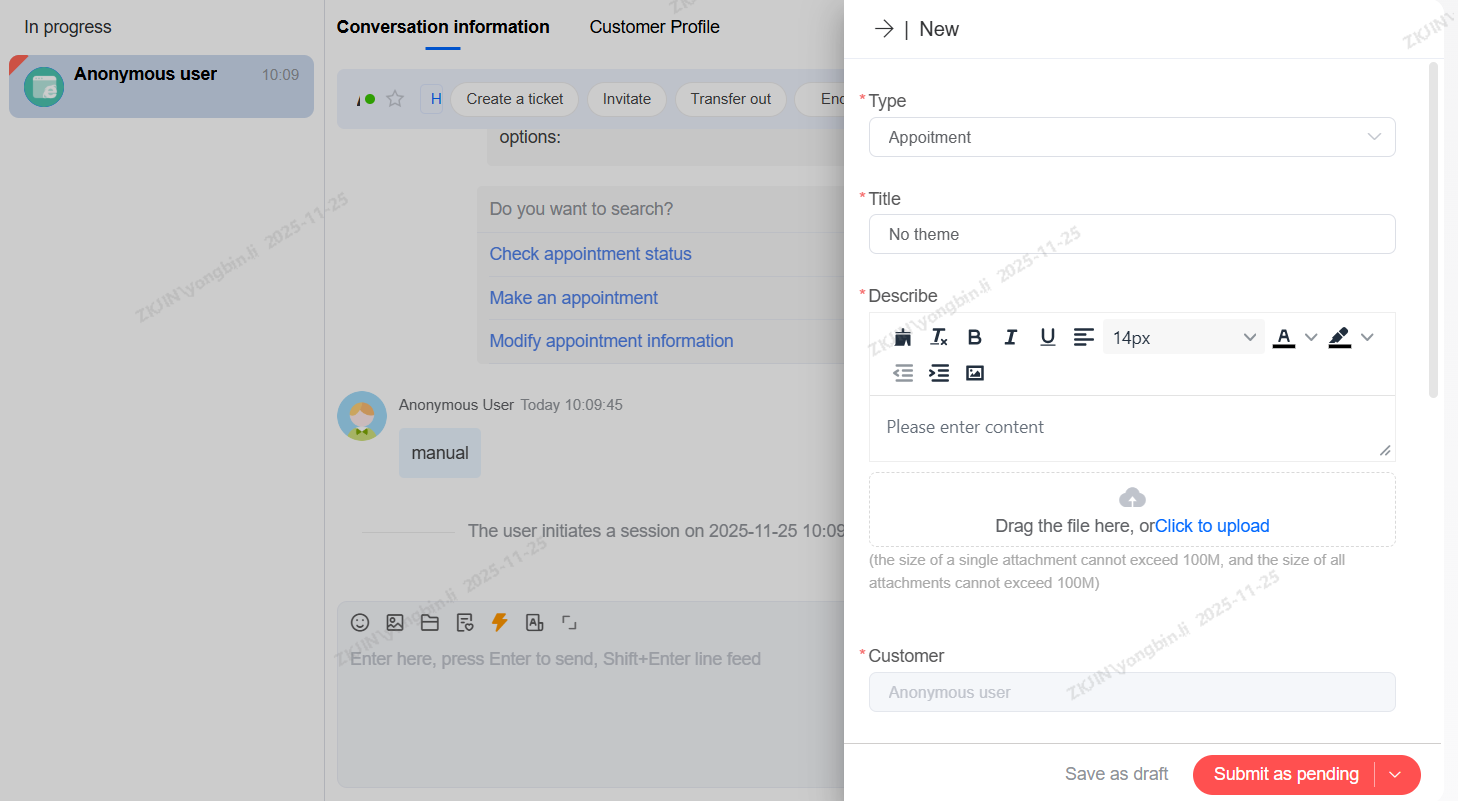
Task: Switch to the Customer Profile tab
Action: tap(654, 27)
